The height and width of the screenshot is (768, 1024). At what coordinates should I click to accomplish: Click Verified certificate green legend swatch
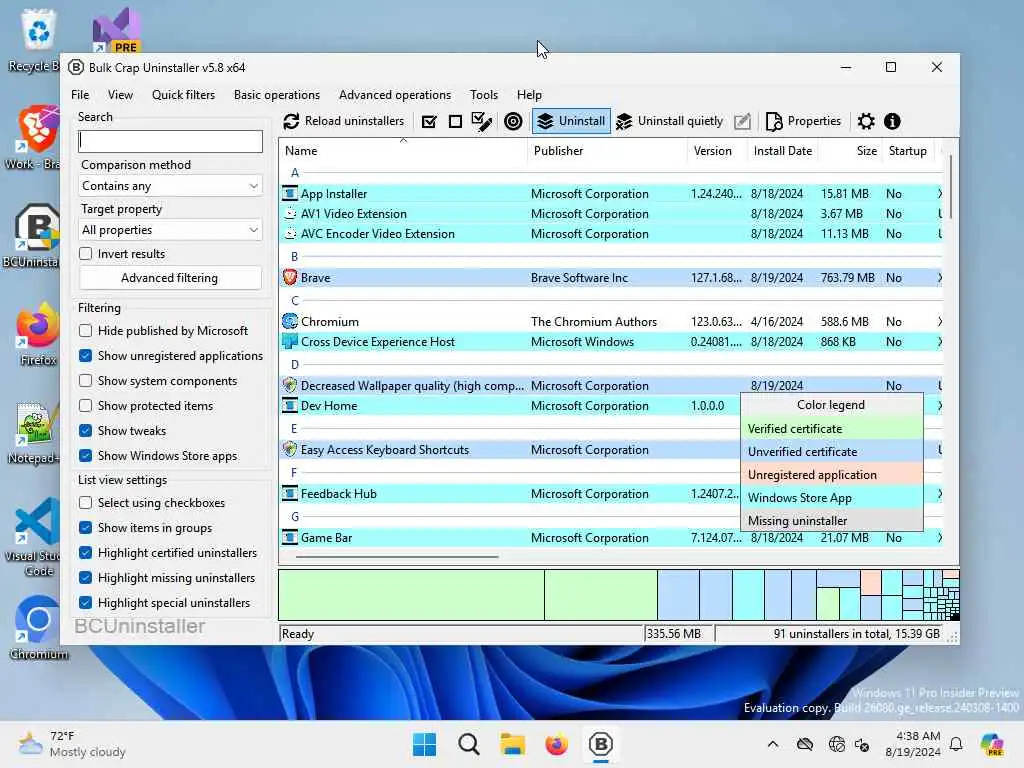[x=831, y=428]
